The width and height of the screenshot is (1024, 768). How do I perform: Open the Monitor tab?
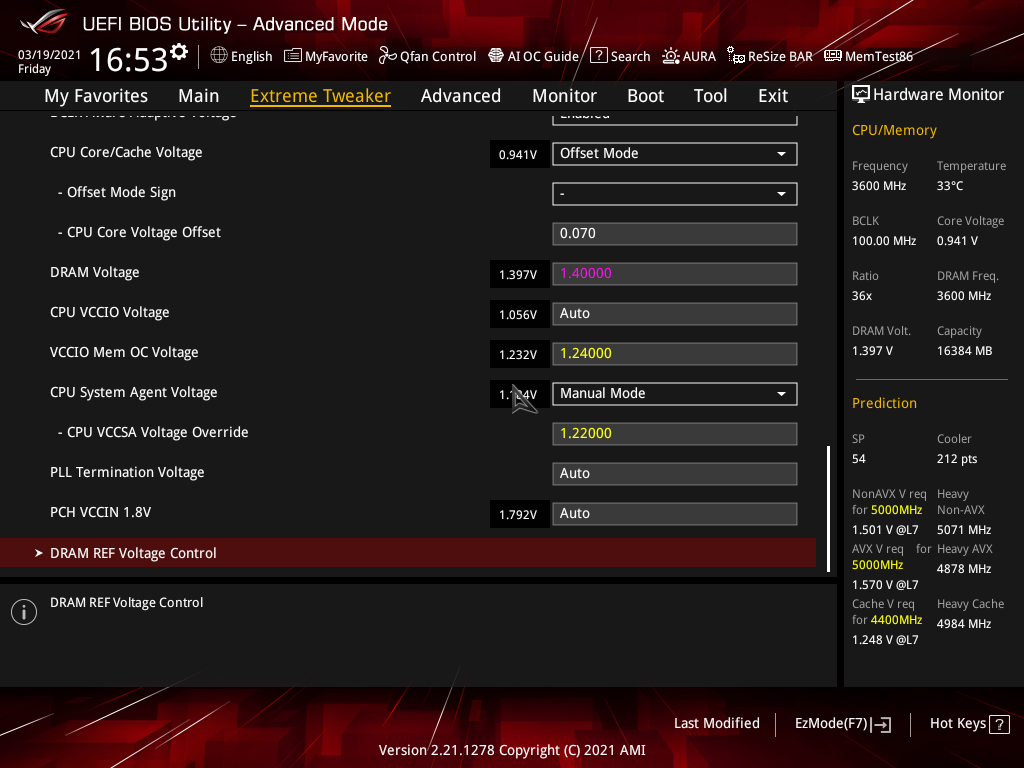pyautogui.click(x=564, y=96)
